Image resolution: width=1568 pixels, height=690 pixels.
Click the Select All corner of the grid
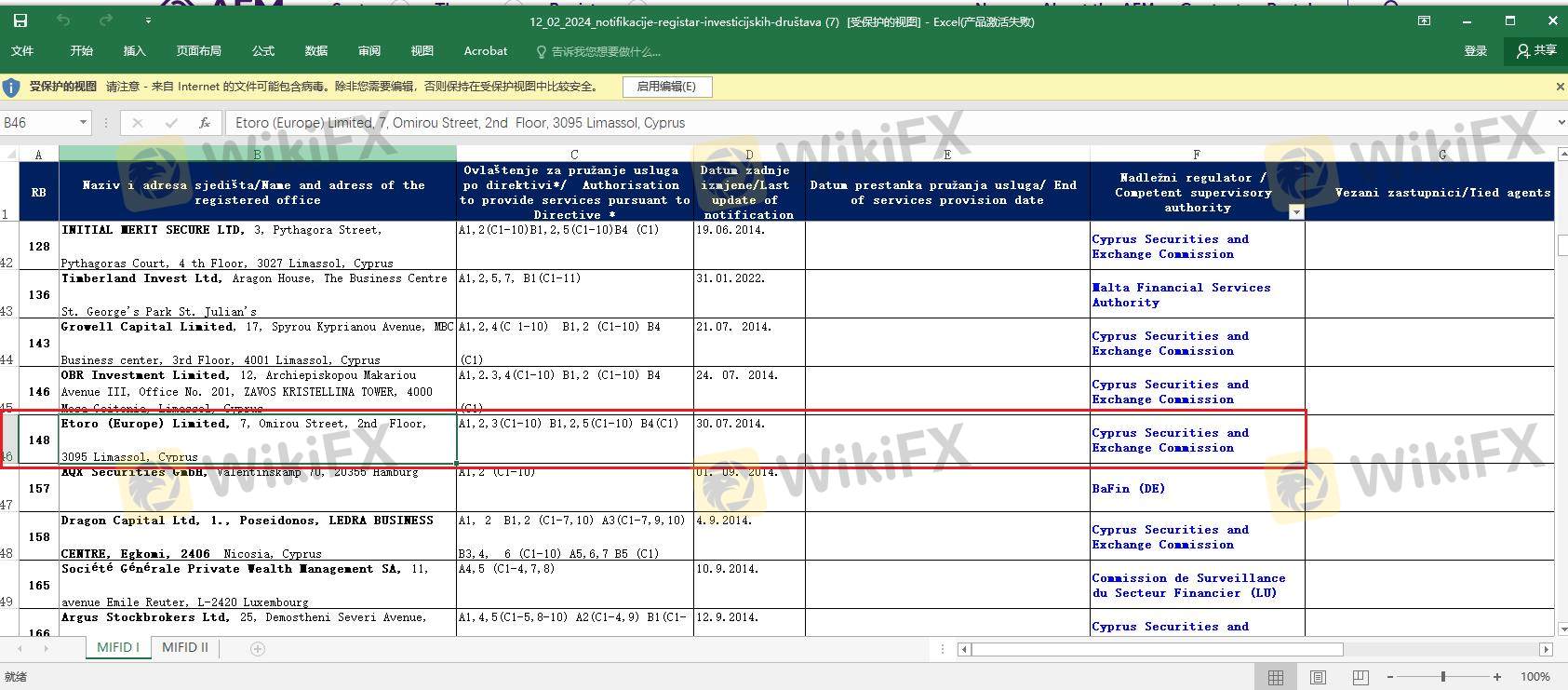click(x=9, y=155)
